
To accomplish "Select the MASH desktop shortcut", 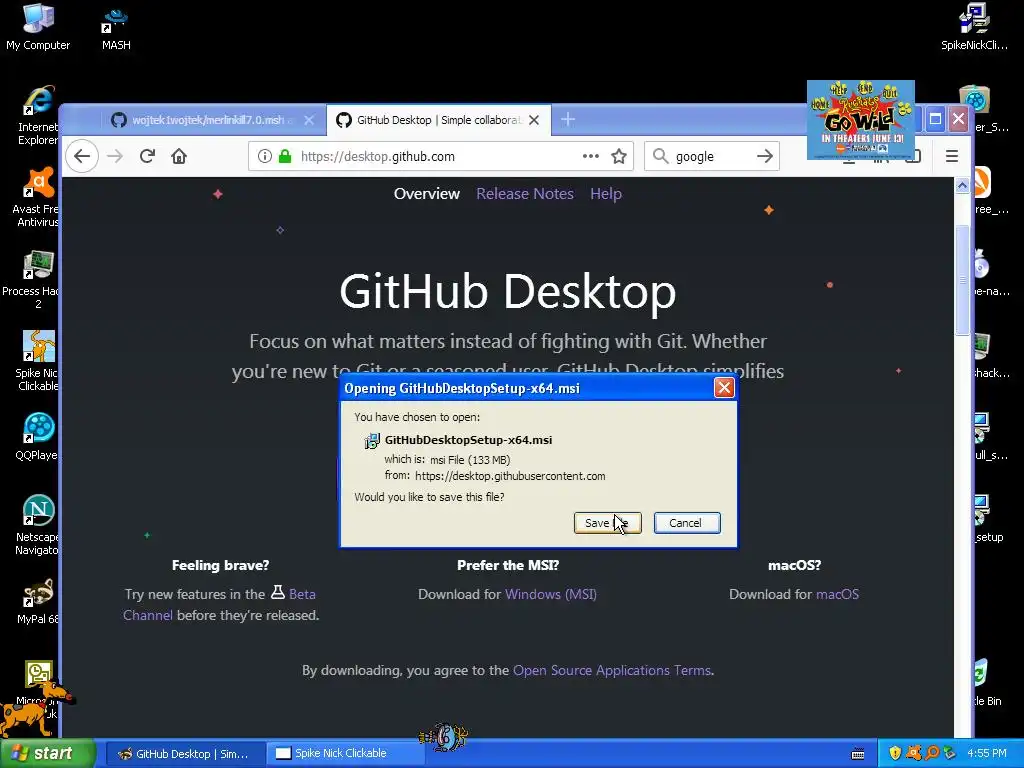I will coord(116,29).
